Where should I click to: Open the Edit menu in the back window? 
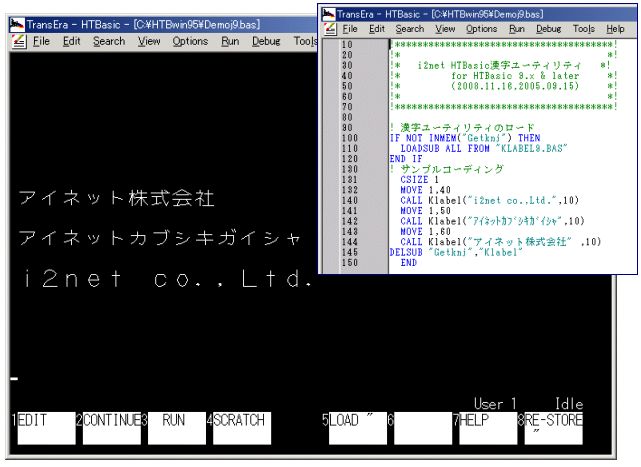click(x=72, y=41)
